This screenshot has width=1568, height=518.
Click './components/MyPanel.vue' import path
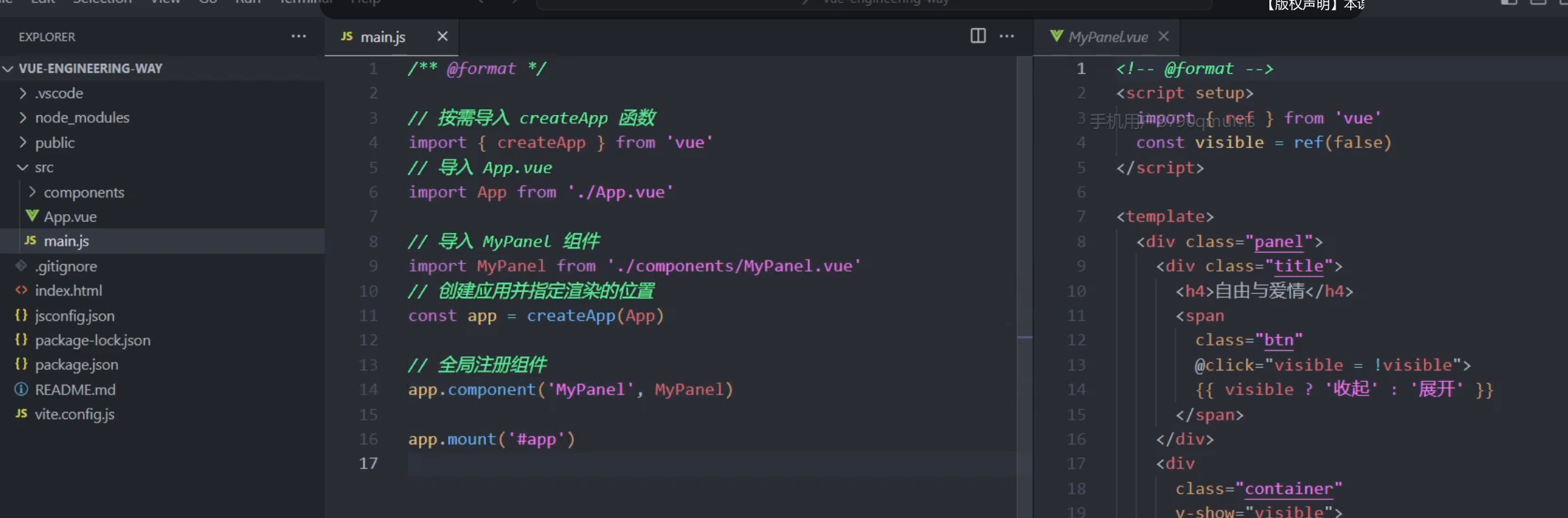click(734, 266)
